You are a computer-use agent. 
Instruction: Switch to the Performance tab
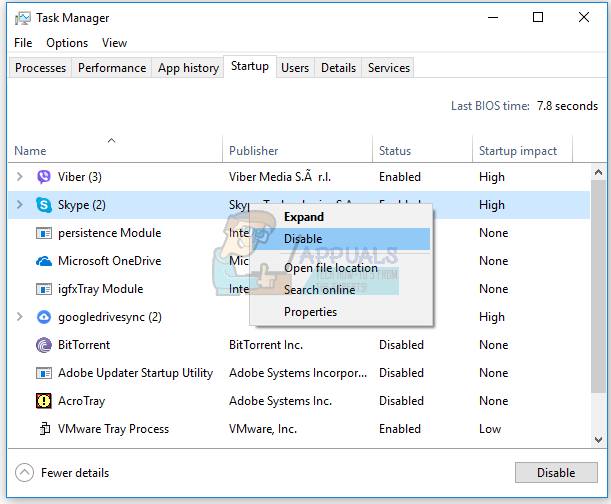pos(112,68)
